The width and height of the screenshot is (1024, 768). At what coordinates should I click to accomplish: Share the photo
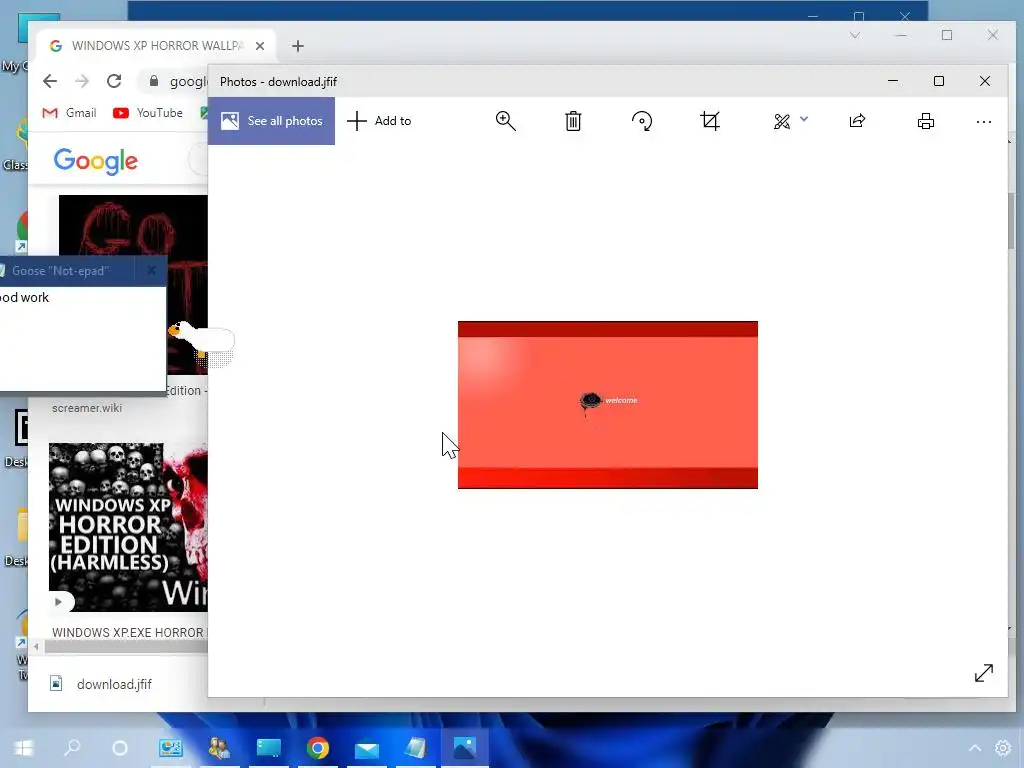coord(857,121)
